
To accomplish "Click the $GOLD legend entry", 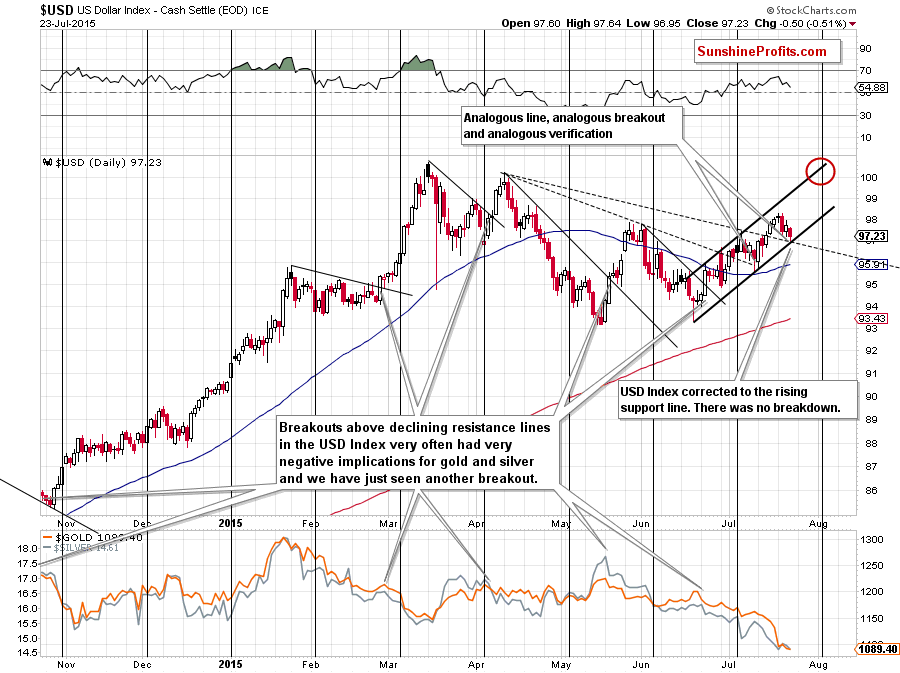I will [93, 538].
